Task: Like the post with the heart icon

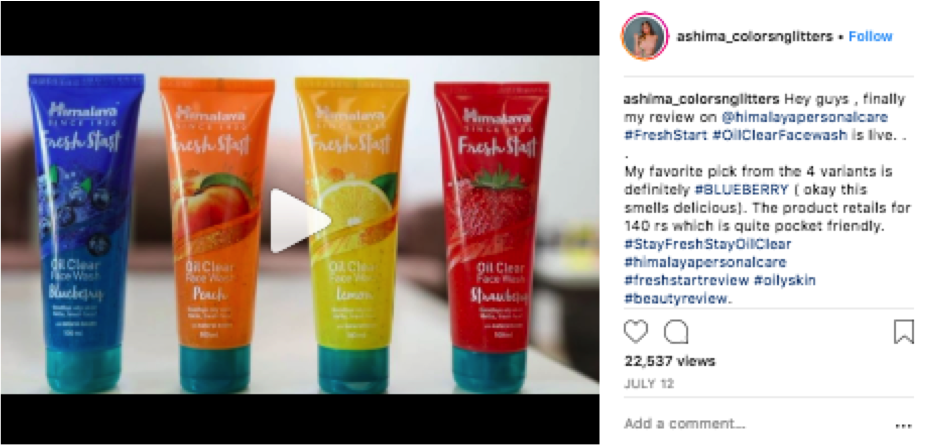Action: click(x=636, y=331)
